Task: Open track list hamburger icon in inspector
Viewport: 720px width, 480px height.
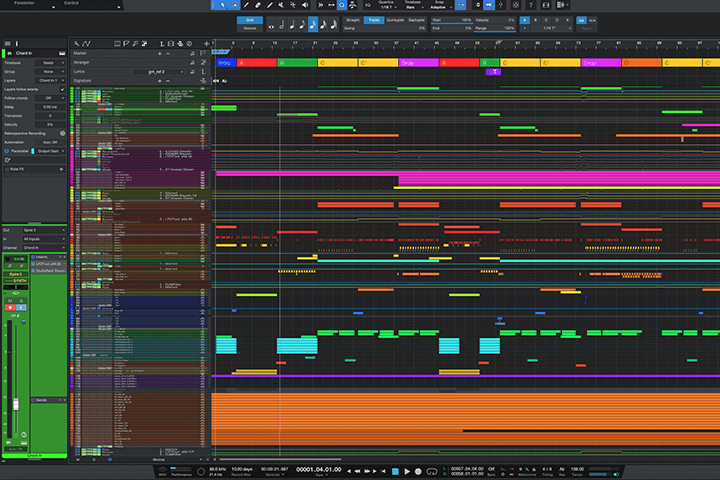Action: point(7,43)
